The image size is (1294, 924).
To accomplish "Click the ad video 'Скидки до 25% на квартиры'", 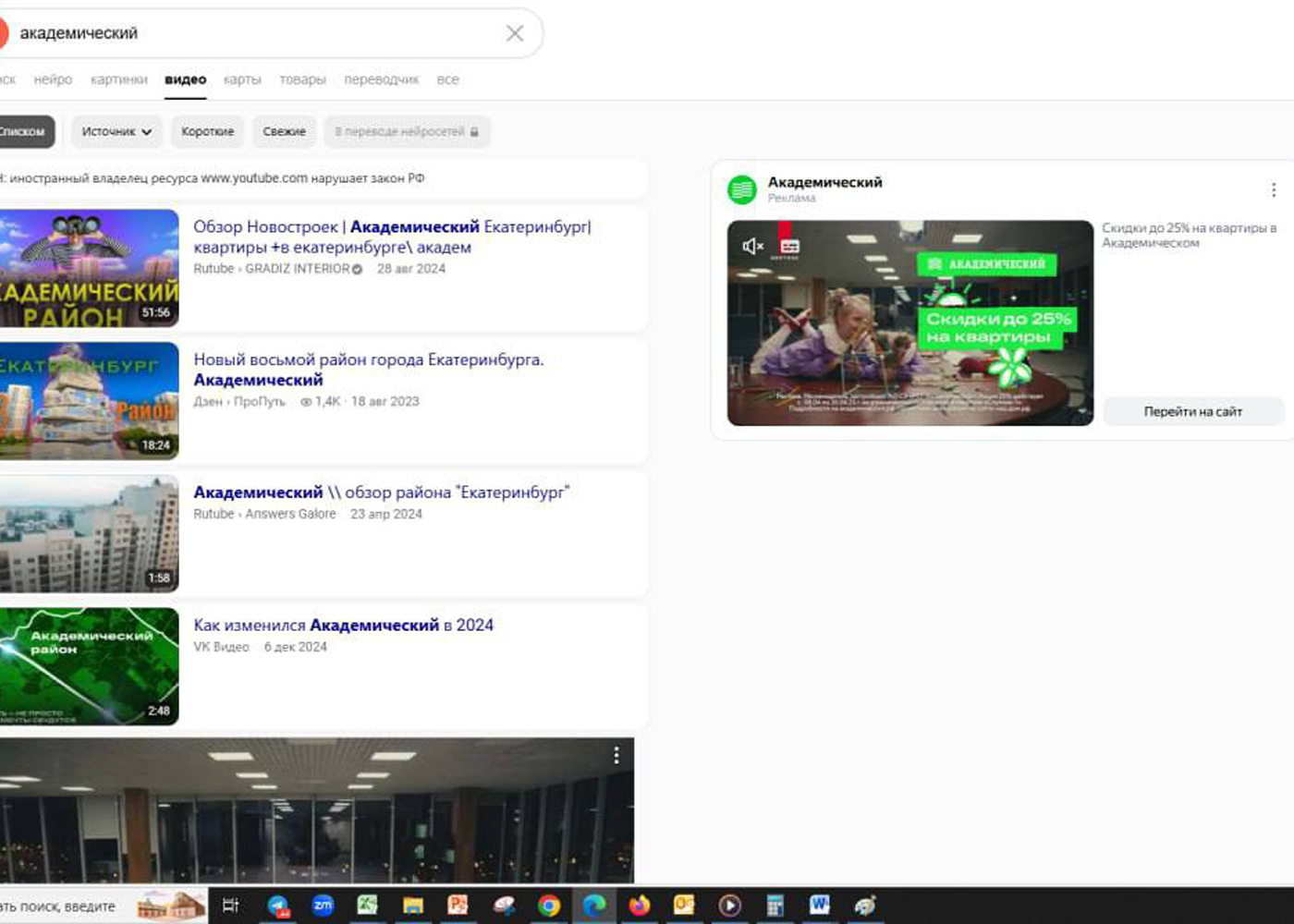I will 910,322.
